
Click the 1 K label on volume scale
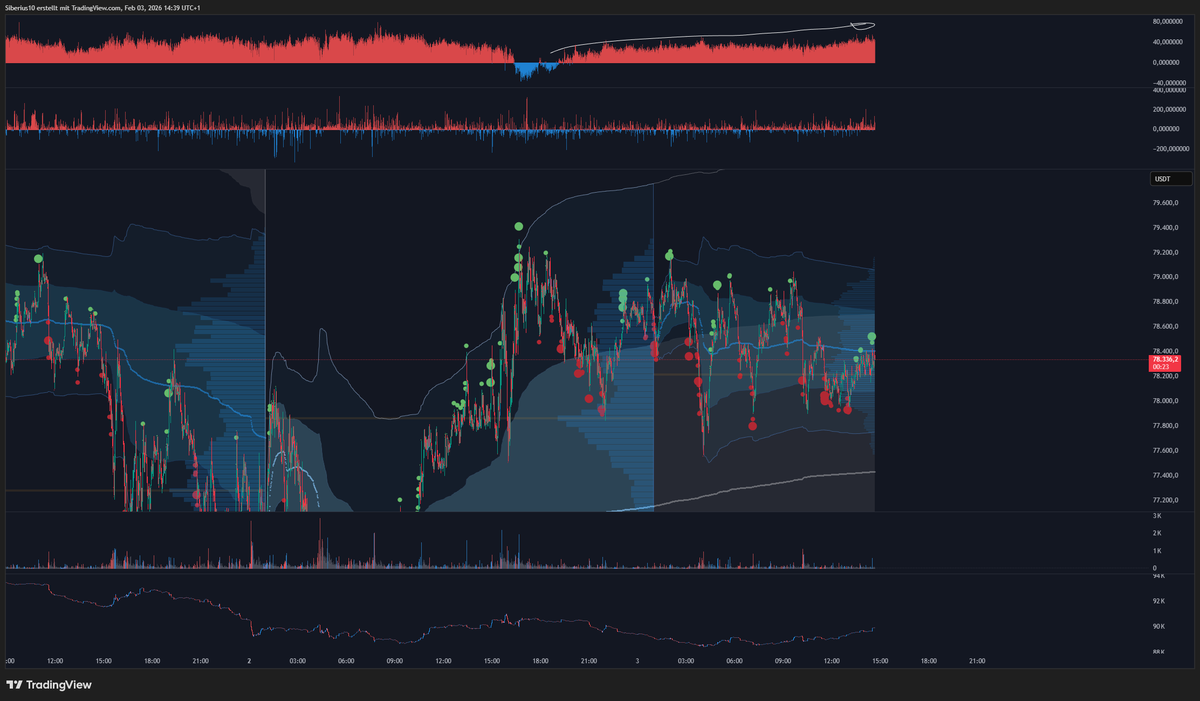pos(1157,551)
